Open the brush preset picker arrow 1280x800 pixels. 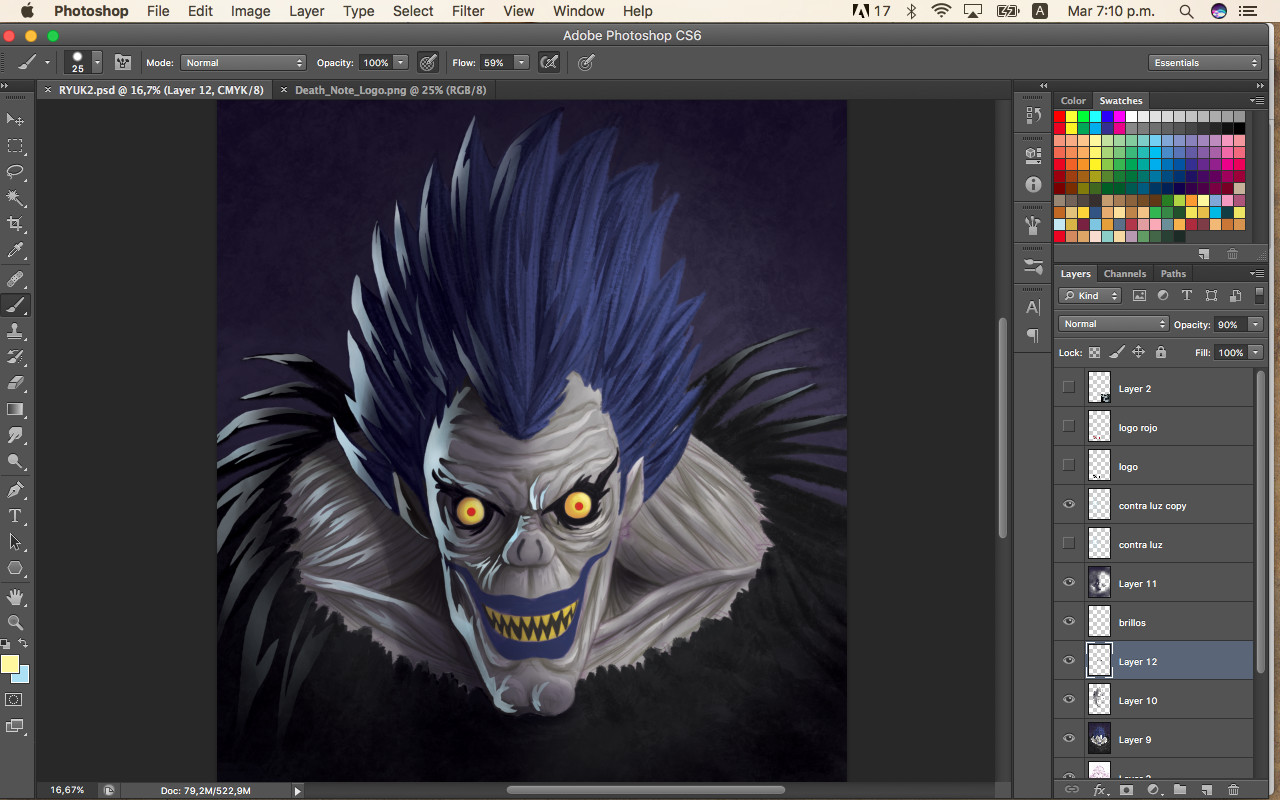[x=97, y=62]
